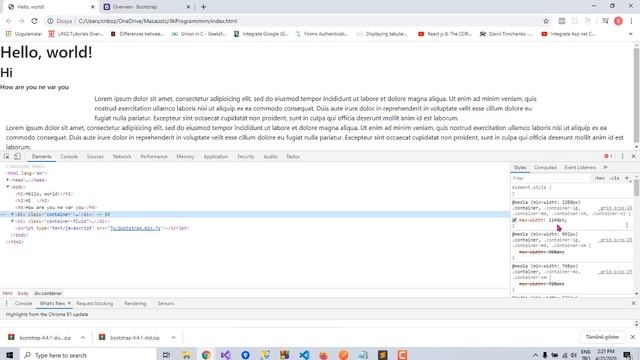Activate the DevTools inspect element picker icon
The image size is (640, 360).
click(7, 156)
